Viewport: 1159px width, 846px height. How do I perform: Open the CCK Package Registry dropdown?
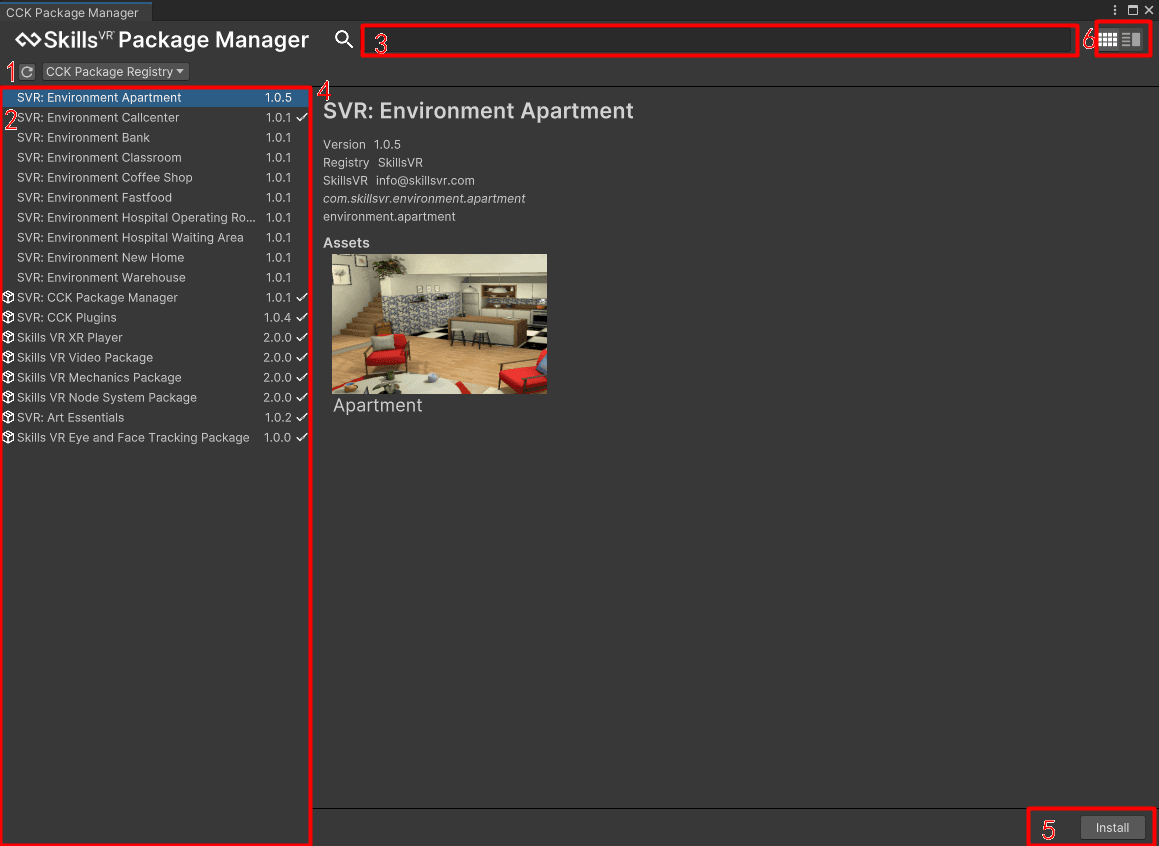115,72
